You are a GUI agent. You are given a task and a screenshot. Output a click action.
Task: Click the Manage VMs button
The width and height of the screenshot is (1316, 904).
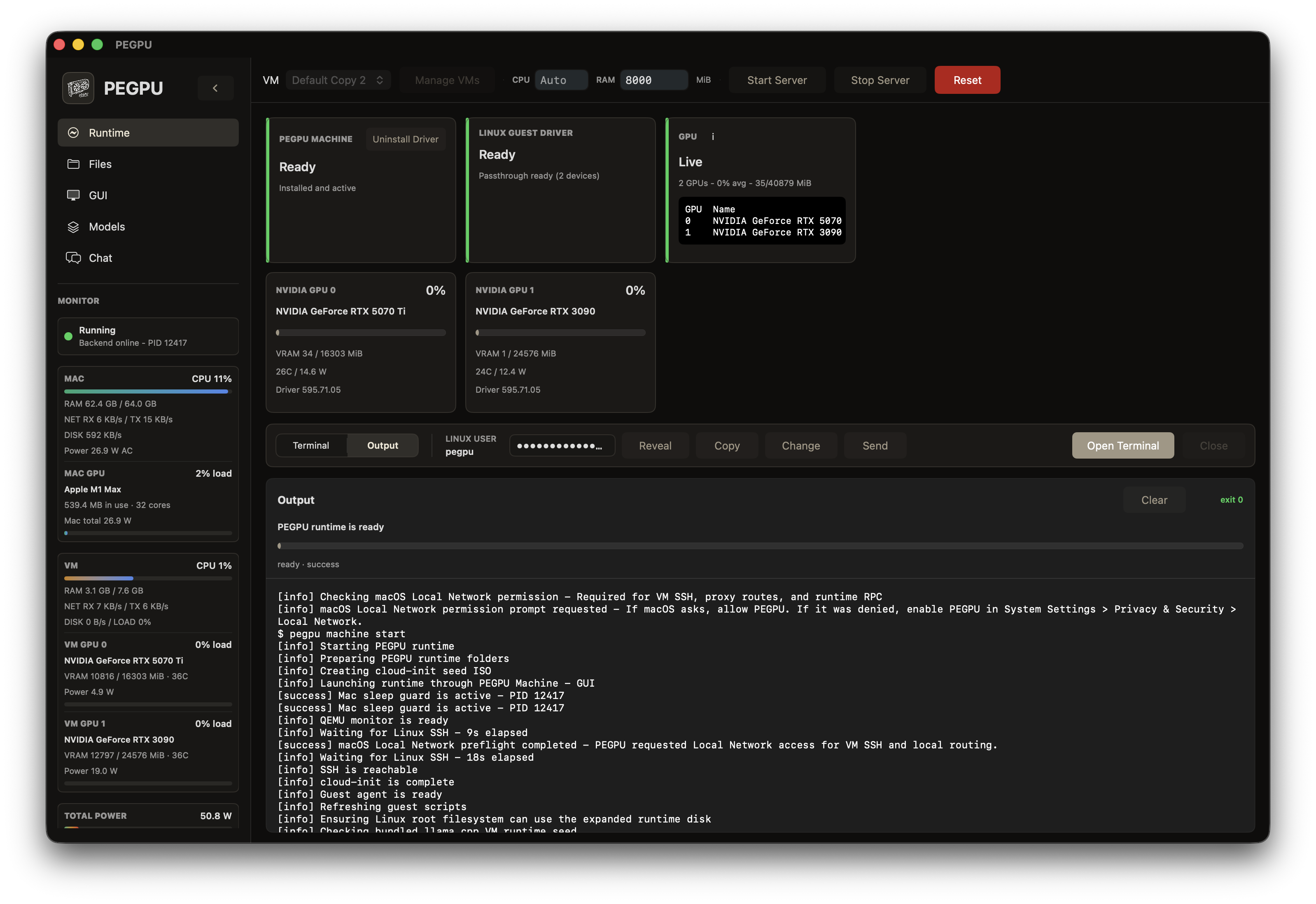coord(447,80)
